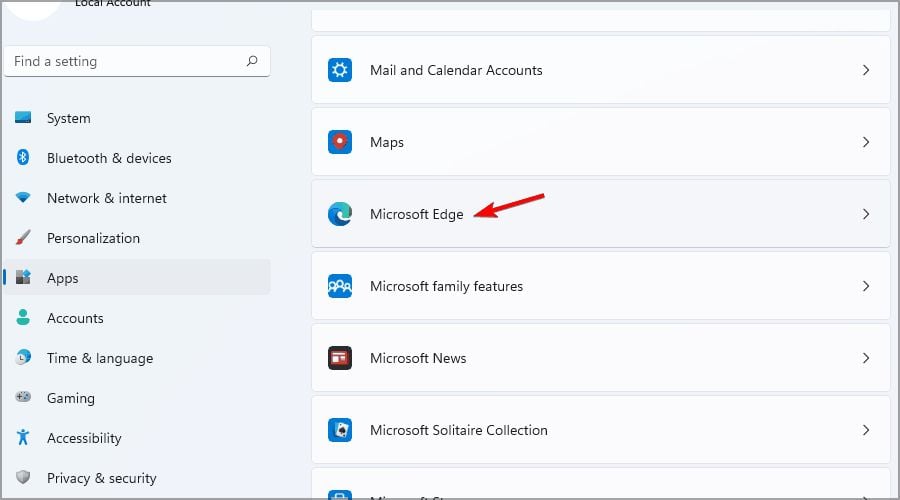Expand the Maps row chevron
The height and width of the screenshot is (500, 900).
(866, 142)
